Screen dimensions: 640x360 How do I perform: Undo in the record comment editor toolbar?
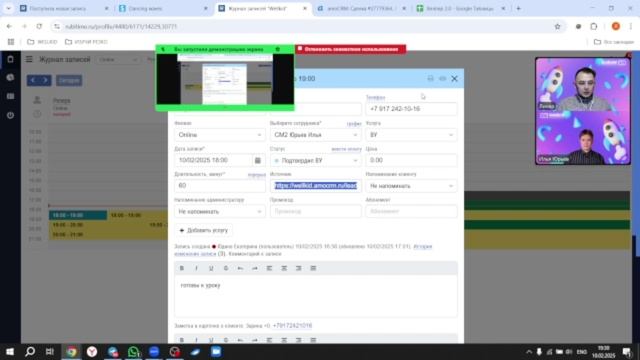(240, 268)
